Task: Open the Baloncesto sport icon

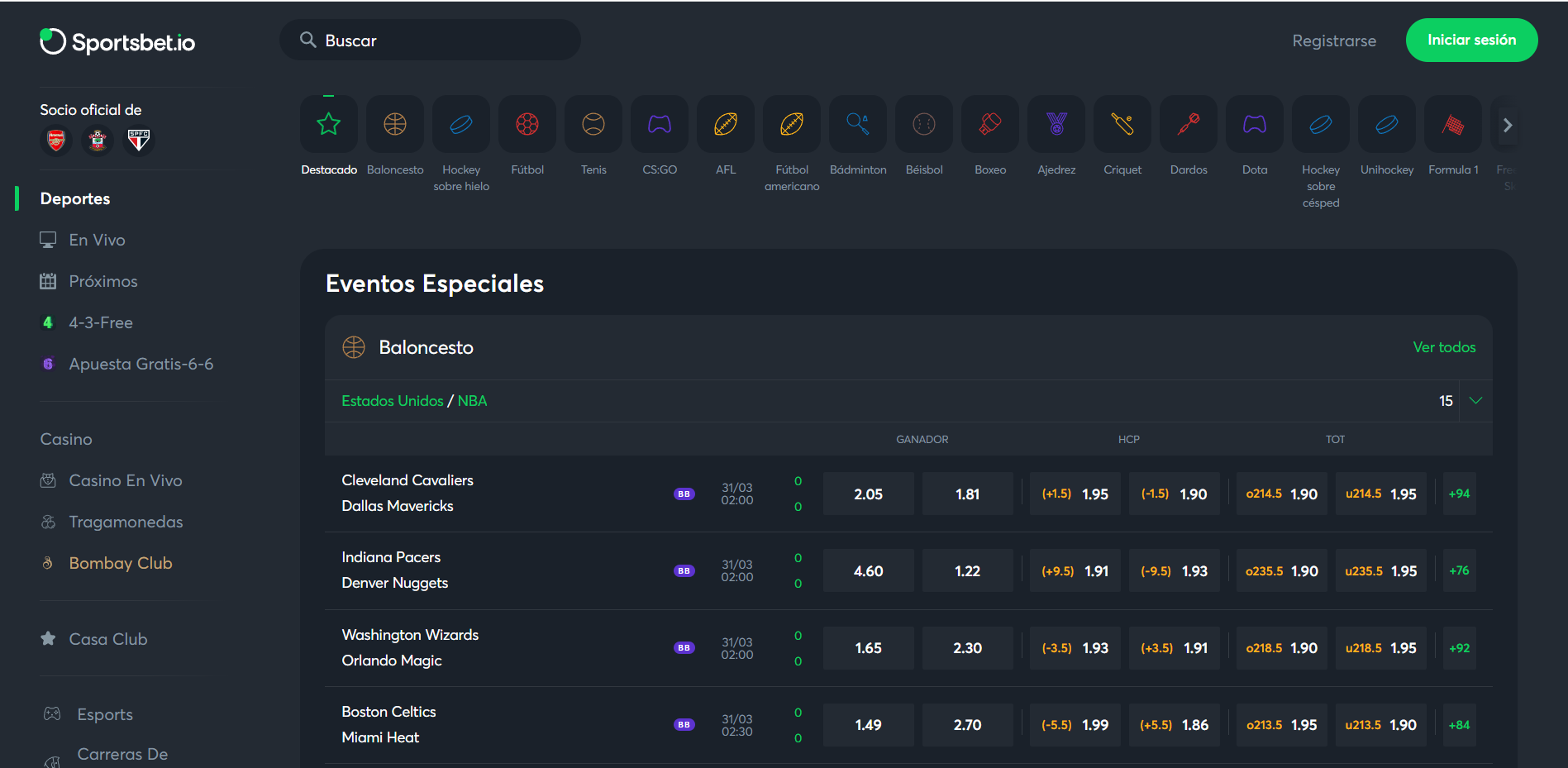Action: [x=395, y=124]
